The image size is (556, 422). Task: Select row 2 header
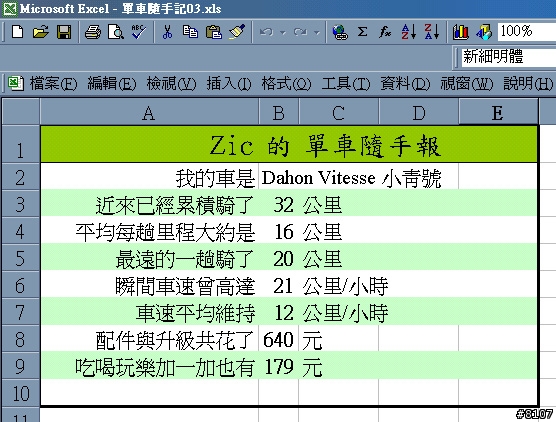[21, 177]
